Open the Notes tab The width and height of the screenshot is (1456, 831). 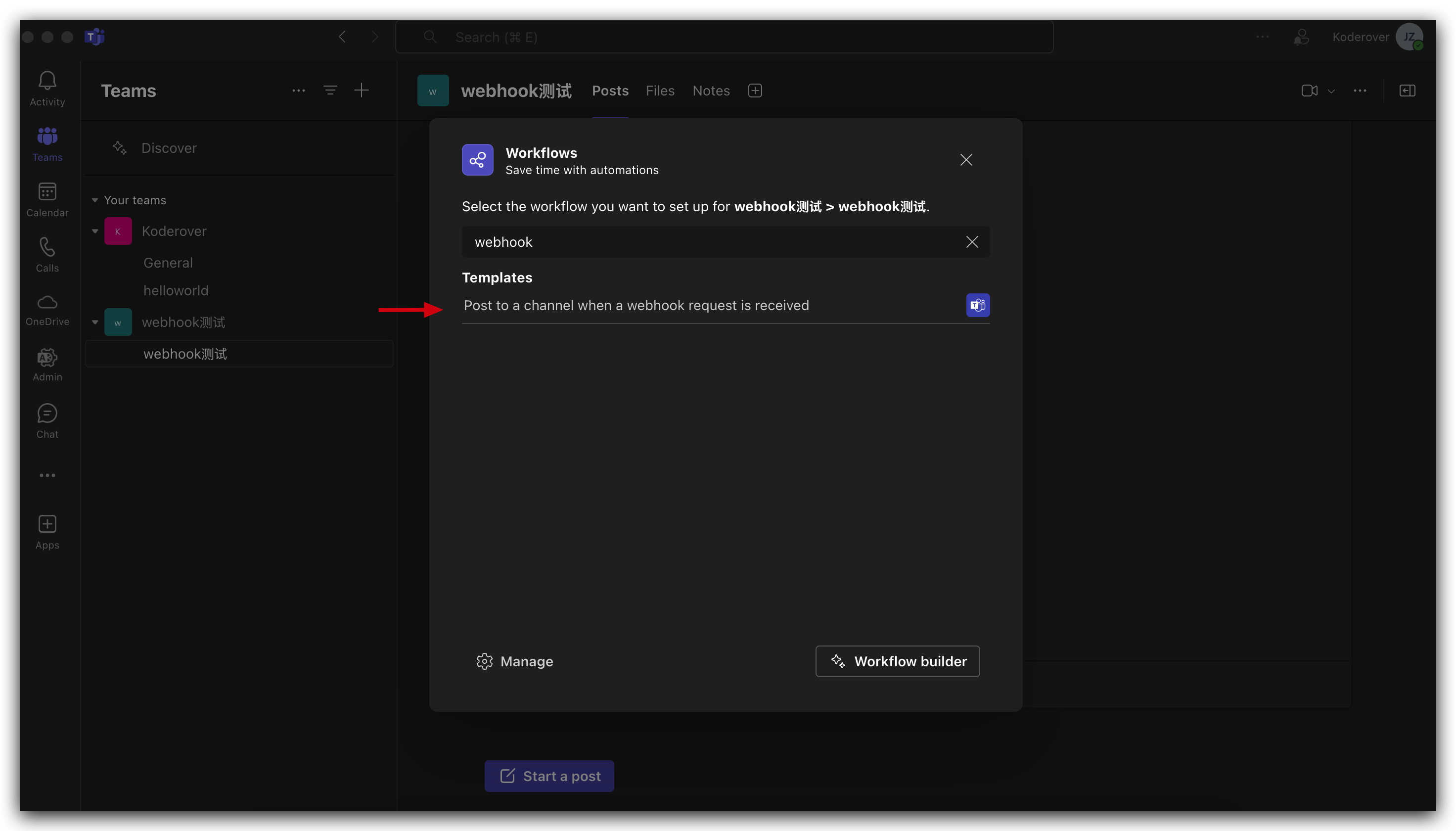(x=710, y=90)
